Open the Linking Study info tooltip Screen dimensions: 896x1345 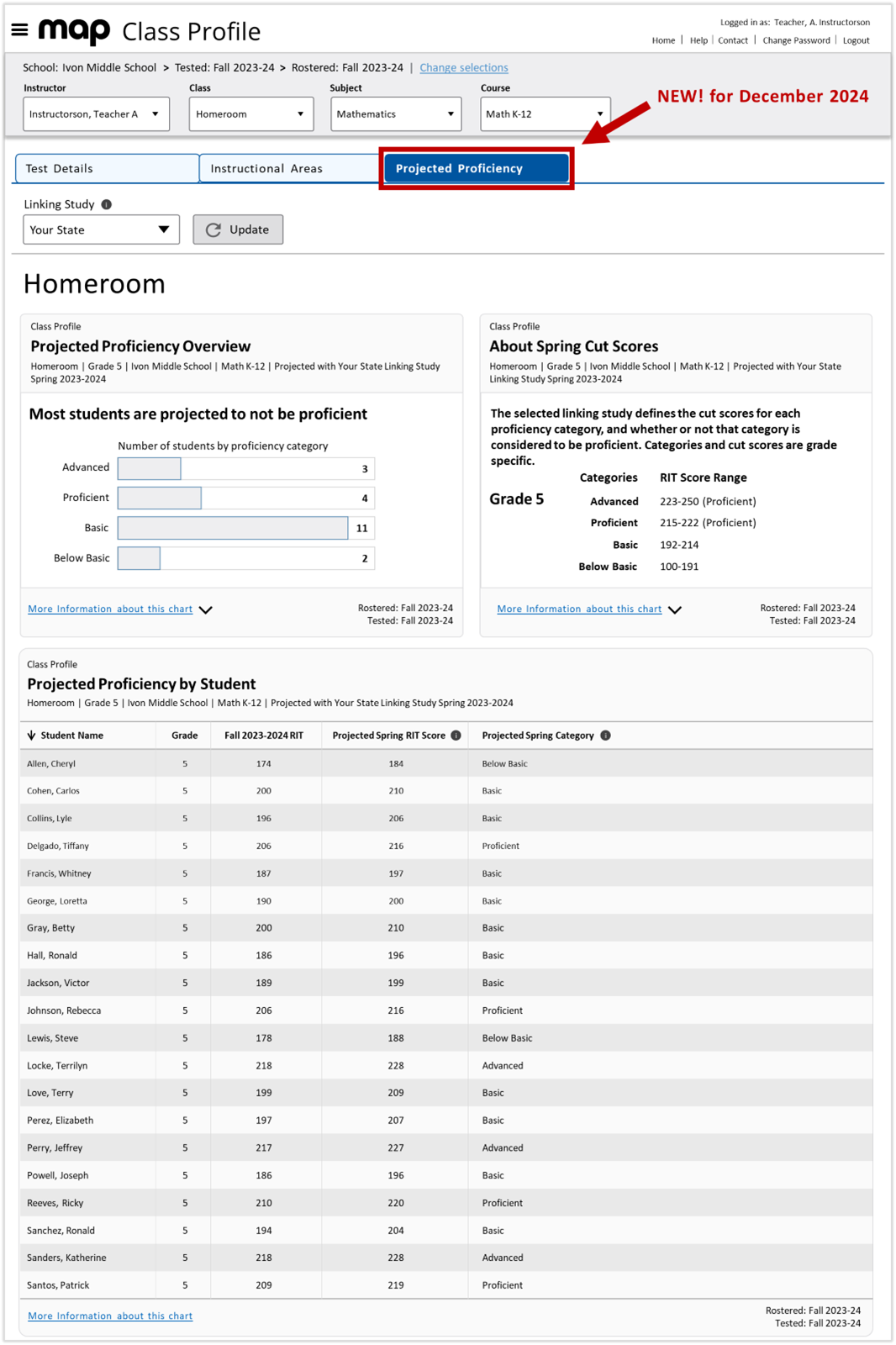(108, 203)
